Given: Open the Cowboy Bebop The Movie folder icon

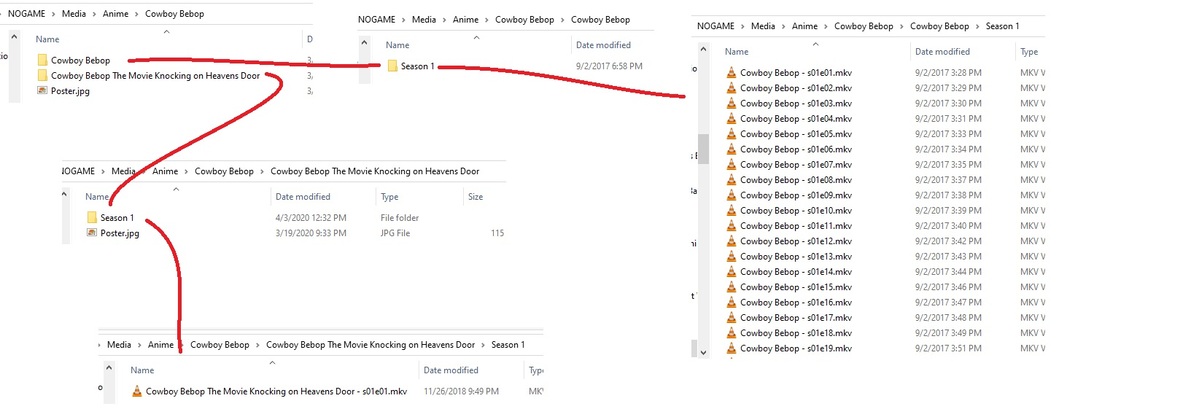Looking at the screenshot, I should tap(43, 75).
